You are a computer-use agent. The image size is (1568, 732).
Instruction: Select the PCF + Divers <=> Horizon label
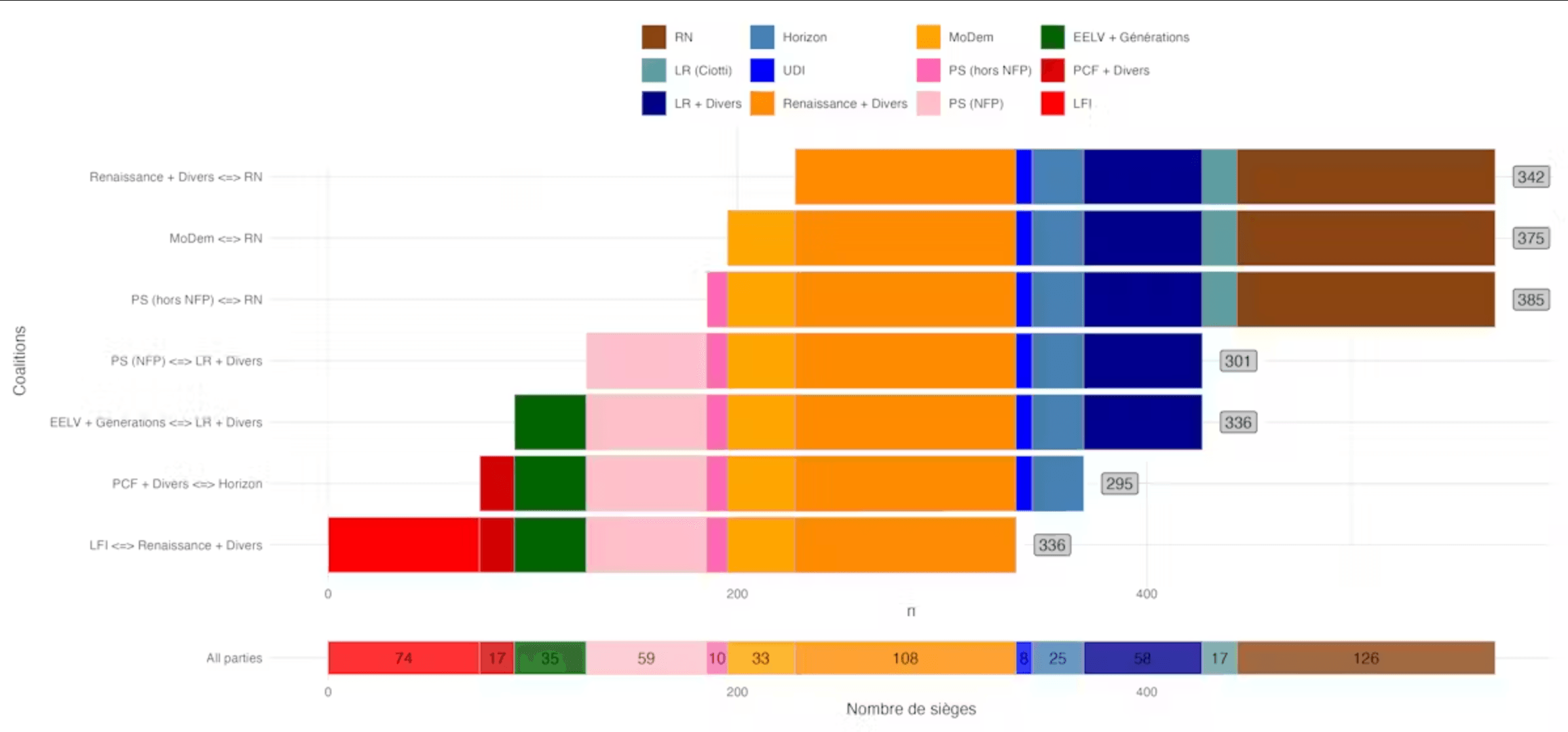(x=187, y=484)
